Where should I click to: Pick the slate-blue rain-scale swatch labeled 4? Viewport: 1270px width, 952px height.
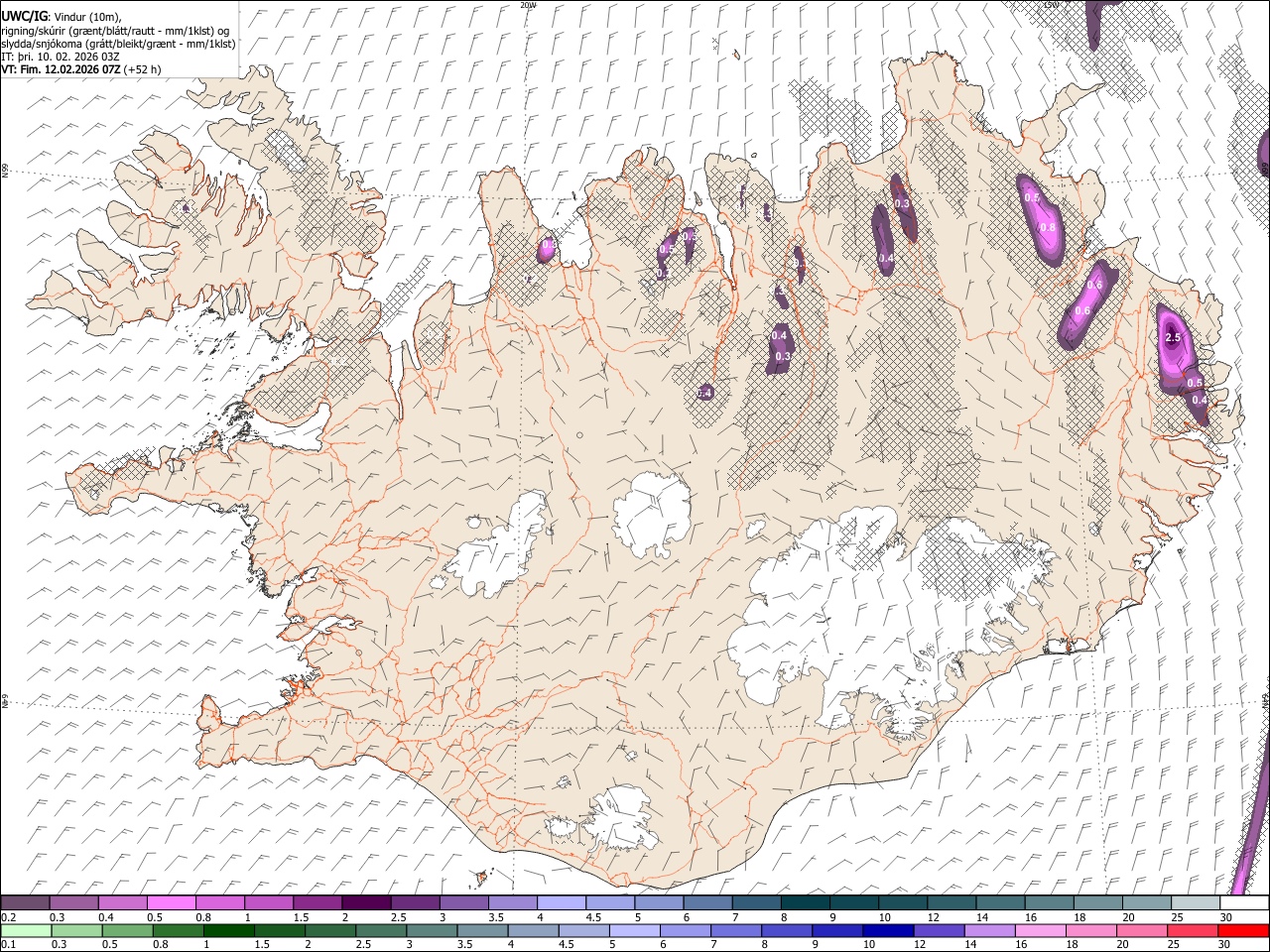point(534,930)
